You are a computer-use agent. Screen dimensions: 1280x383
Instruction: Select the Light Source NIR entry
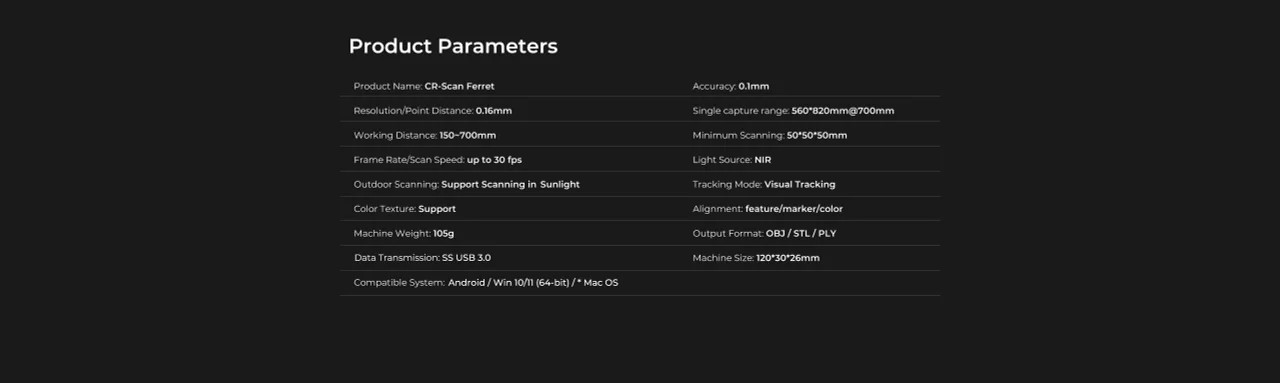[x=732, y=160]
